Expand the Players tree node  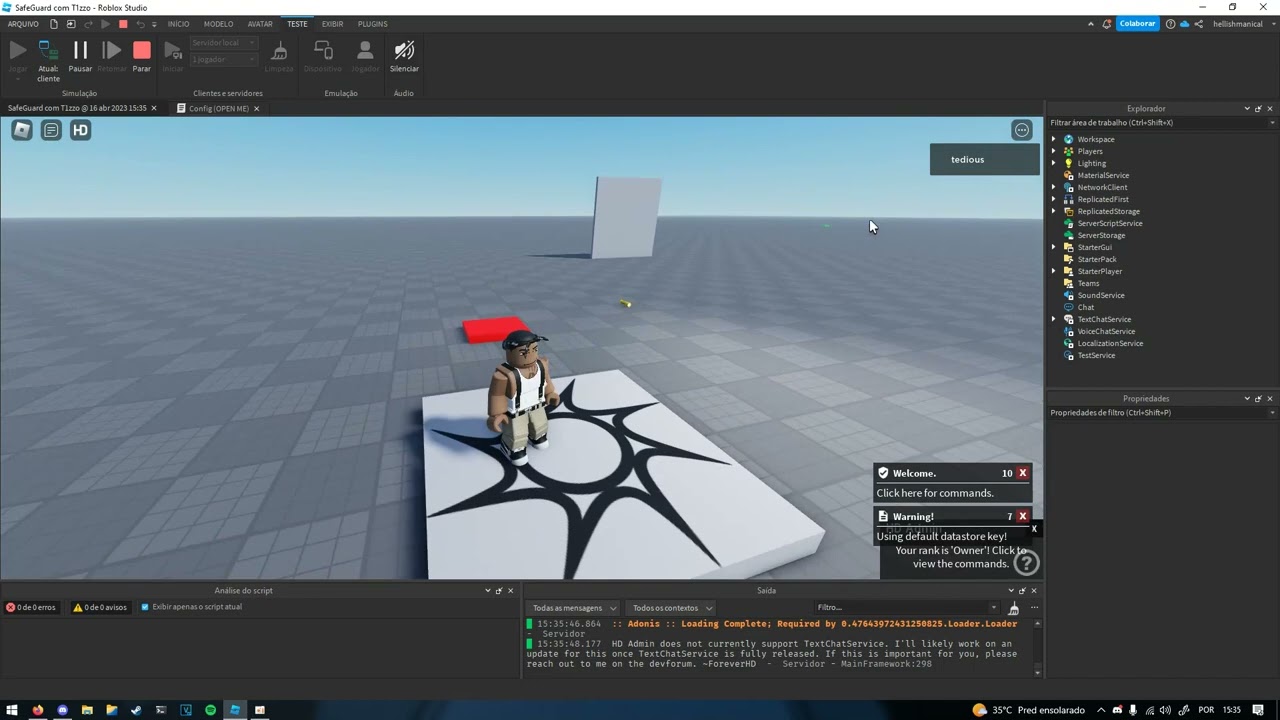click(x=1054, y=151)
